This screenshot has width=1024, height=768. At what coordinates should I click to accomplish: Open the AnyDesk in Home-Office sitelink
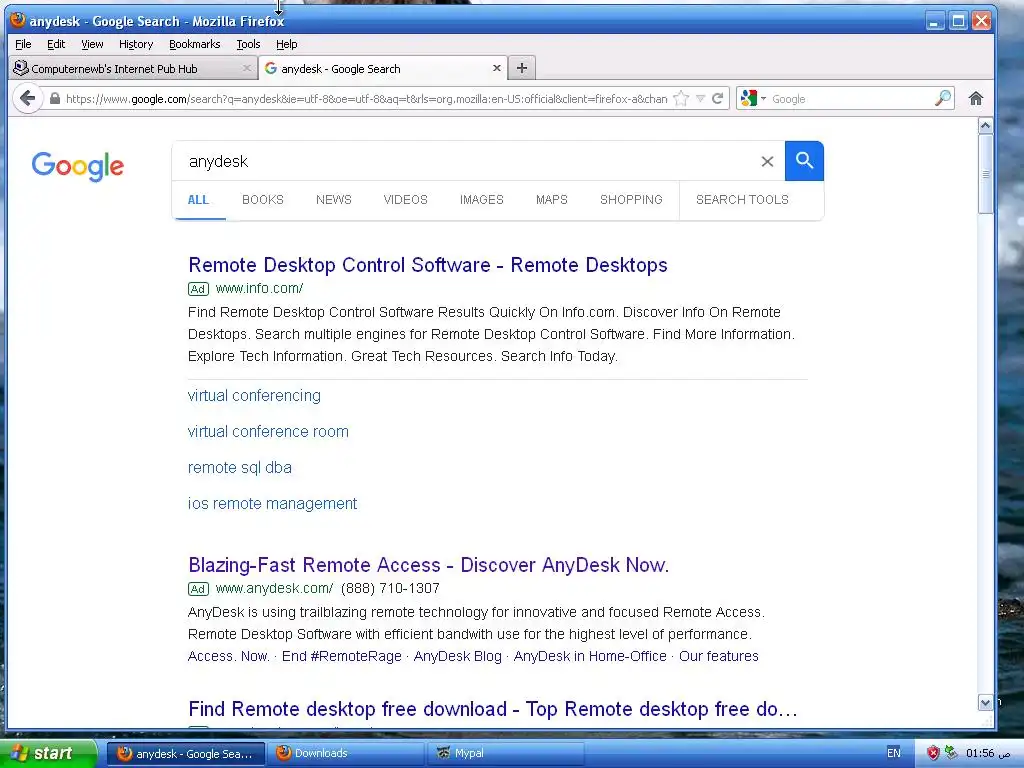tap(590, 656)
